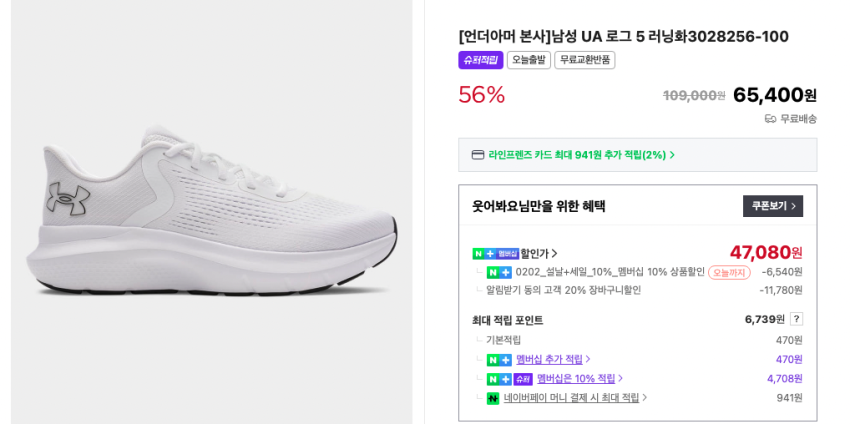850x424 pixels.
Task: Click the 쿠폰보기 coupon button
Action: click(772, 206)
